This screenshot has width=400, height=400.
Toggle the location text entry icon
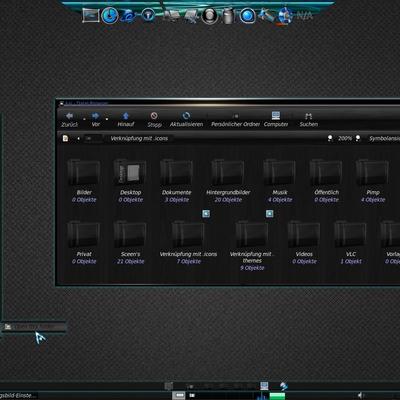tap(65, 138)
